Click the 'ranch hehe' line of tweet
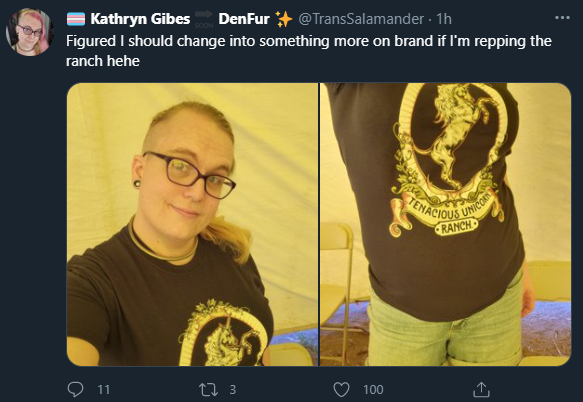 pyautogui.click(x=103, y=61)
